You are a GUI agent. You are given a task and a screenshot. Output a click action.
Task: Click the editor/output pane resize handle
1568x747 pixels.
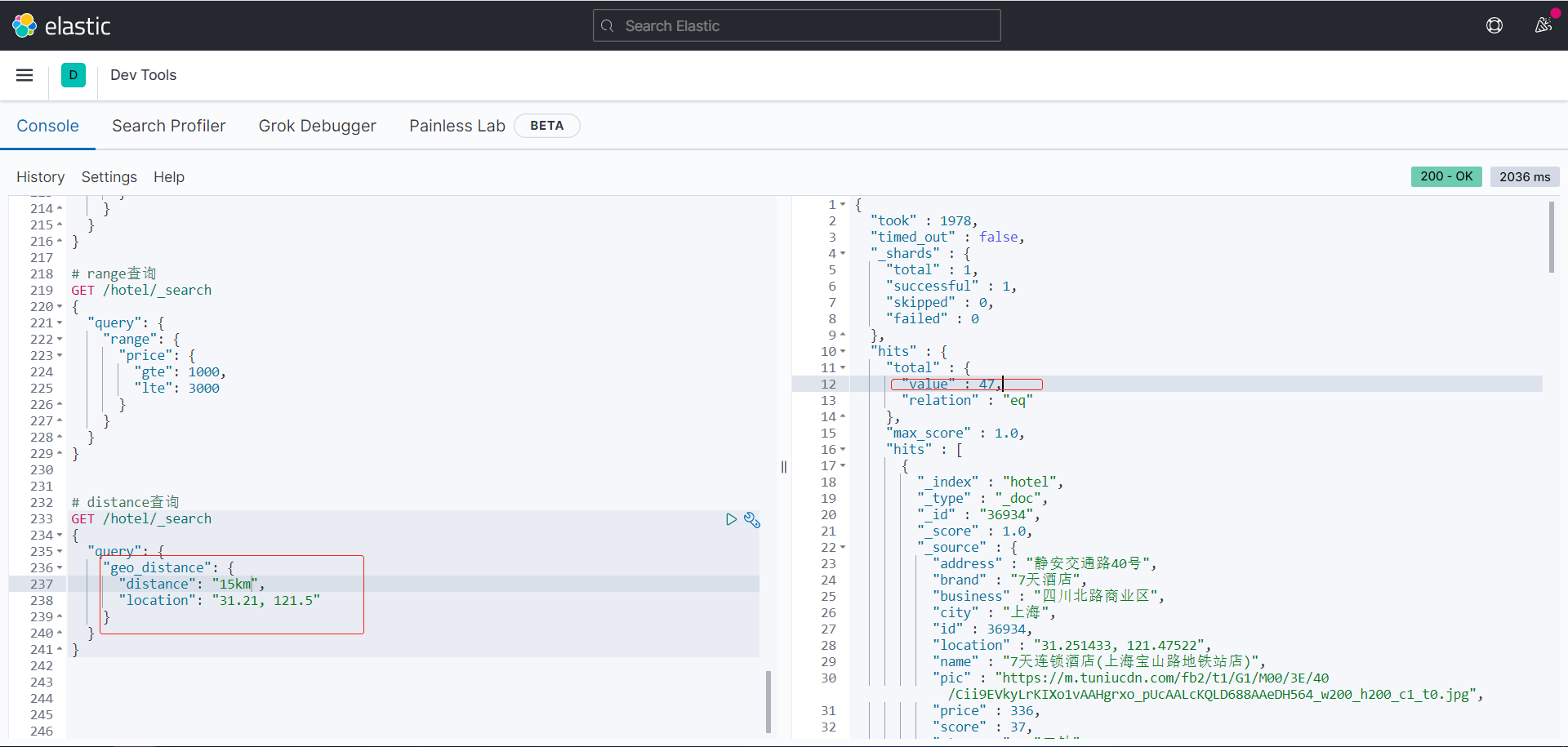[x=784, y=467]
